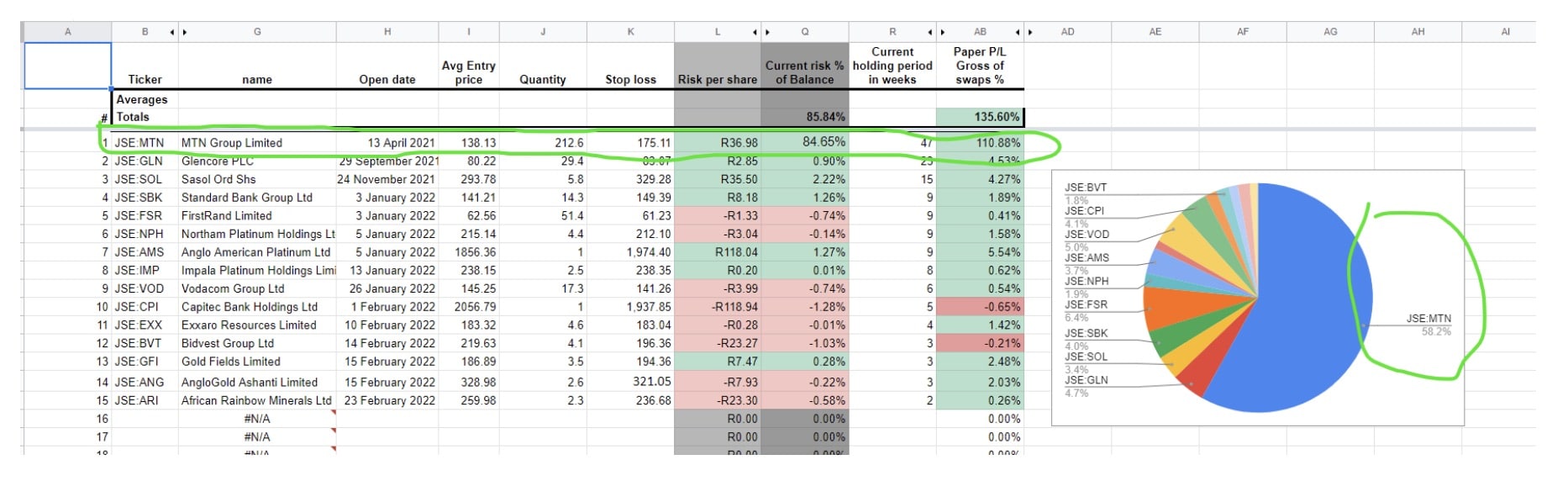Viewport: 1568px width, 481px height.
Task: Select AngloGold Ashanti's 321.05 stop loss
Action: (630, 382)
